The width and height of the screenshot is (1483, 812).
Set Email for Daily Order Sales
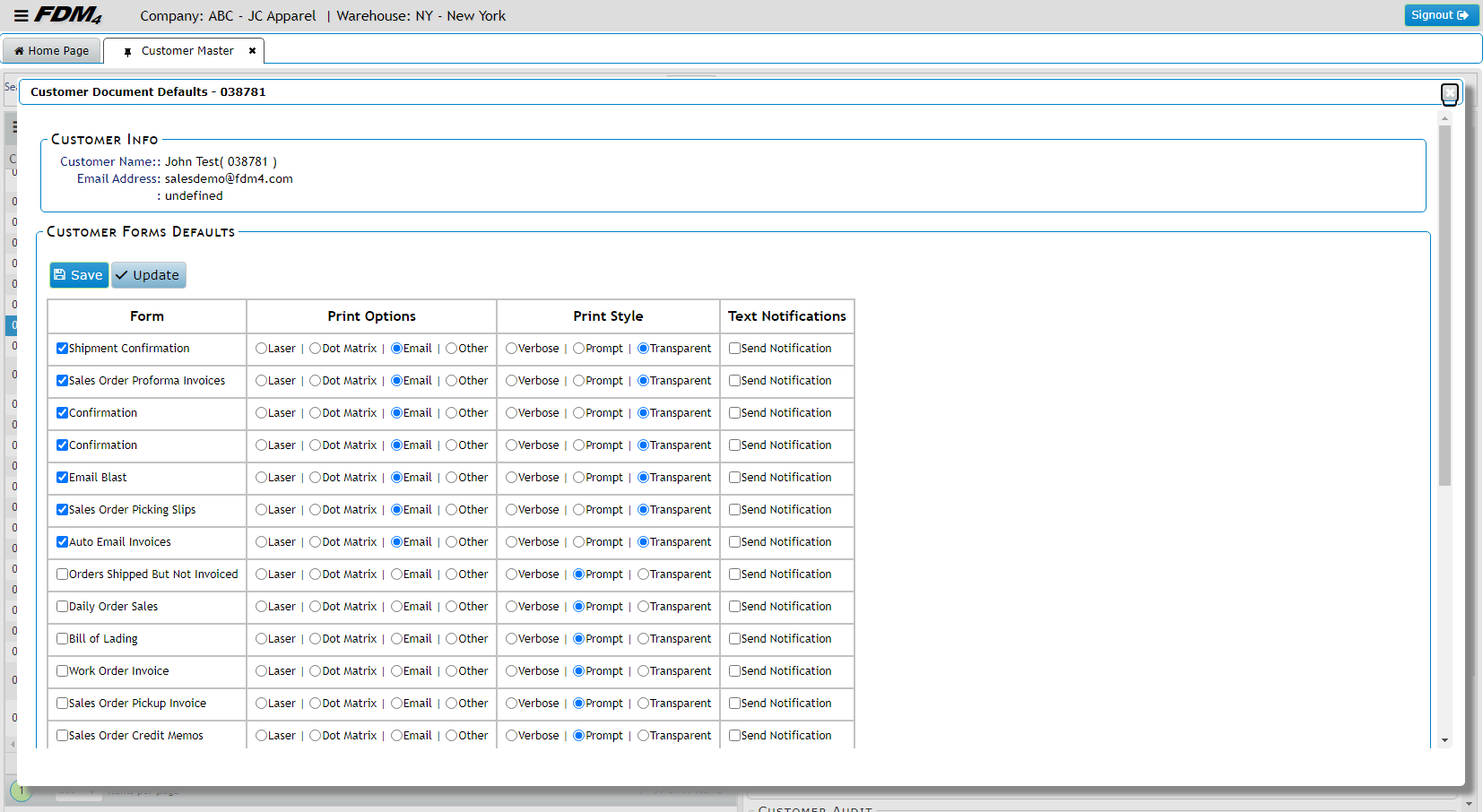tap(396, 607)
